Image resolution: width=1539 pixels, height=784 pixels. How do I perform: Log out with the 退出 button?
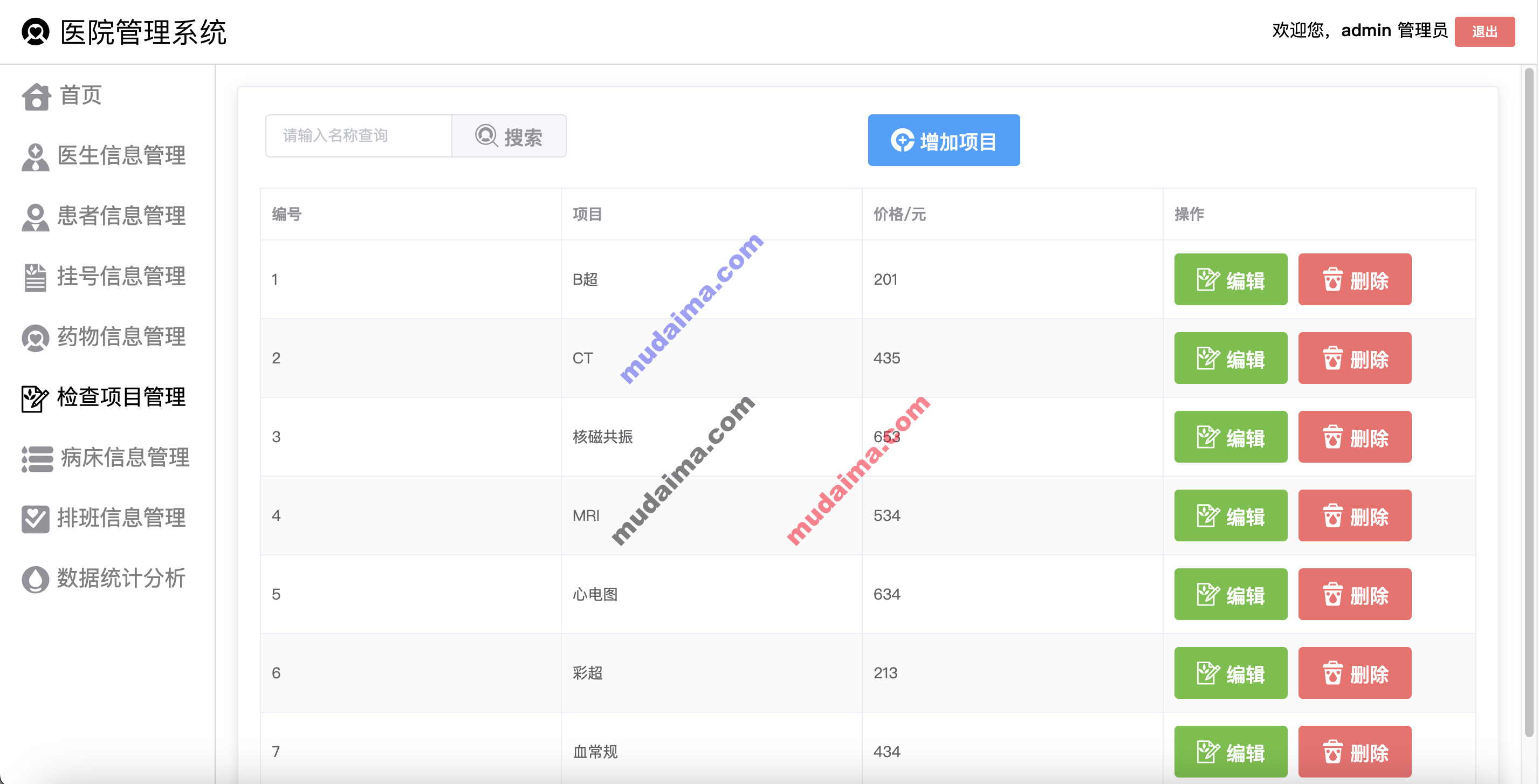point(1484,32)
